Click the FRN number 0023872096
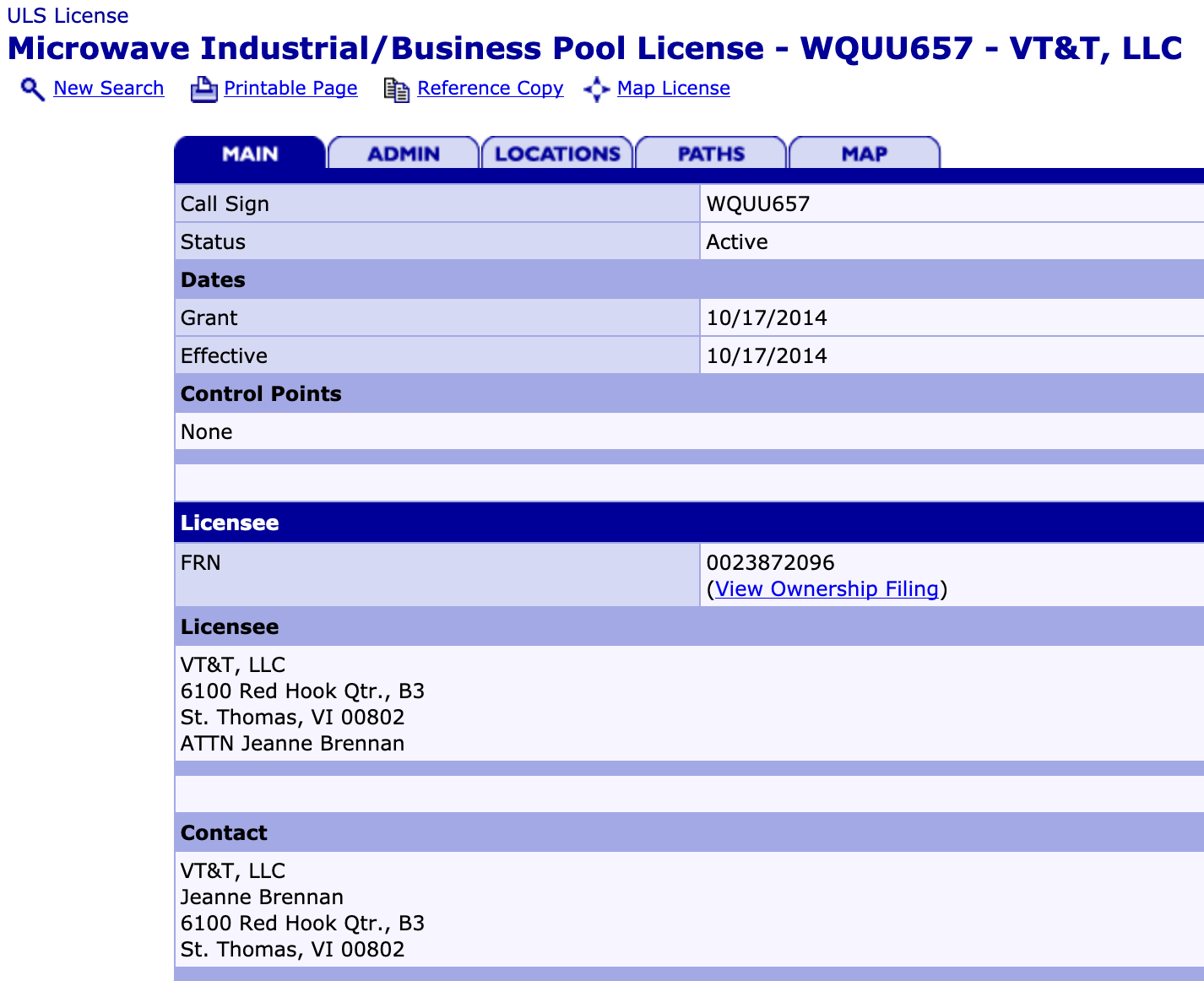 (x=770, y=563)
